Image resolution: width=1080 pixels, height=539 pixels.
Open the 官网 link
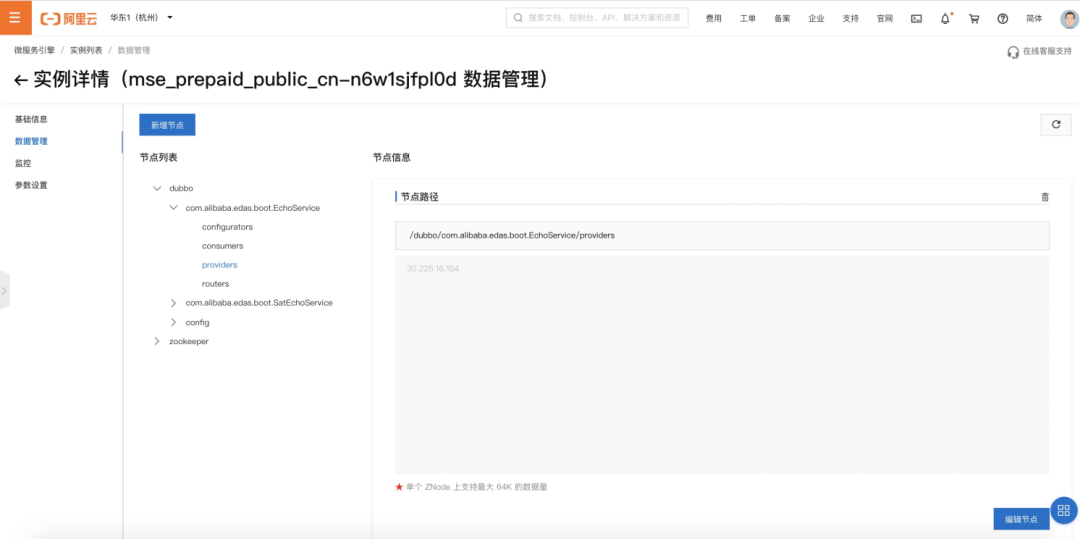coord(884,19)
